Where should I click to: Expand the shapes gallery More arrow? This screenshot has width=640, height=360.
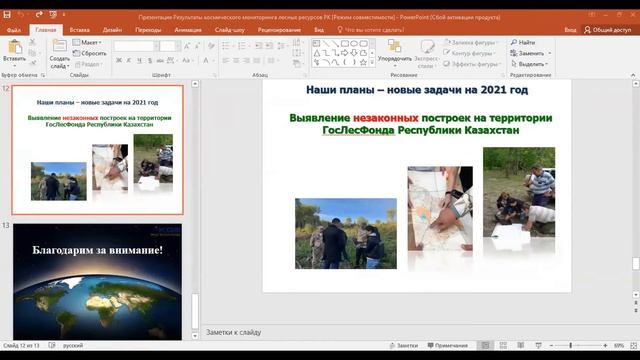click(x=372, y=62)
